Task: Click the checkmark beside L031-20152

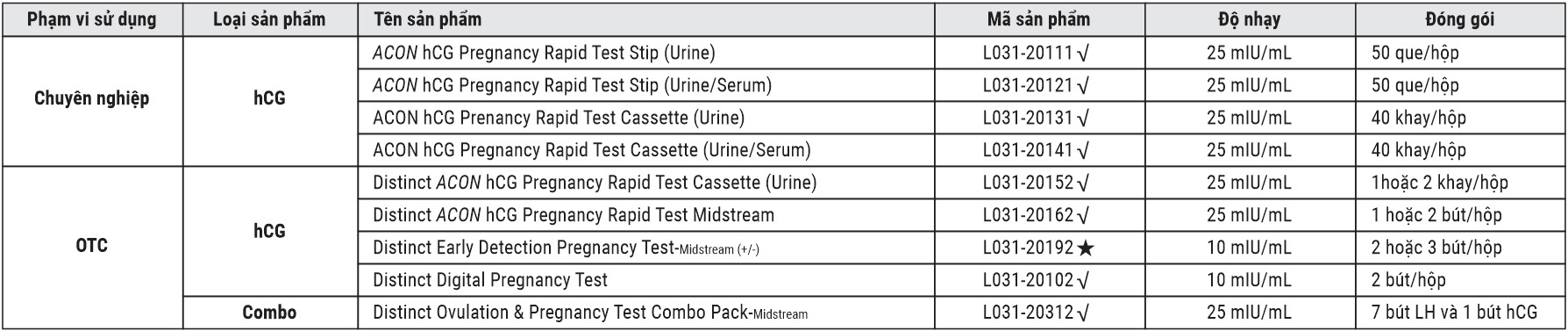Action: [1083, 183]
